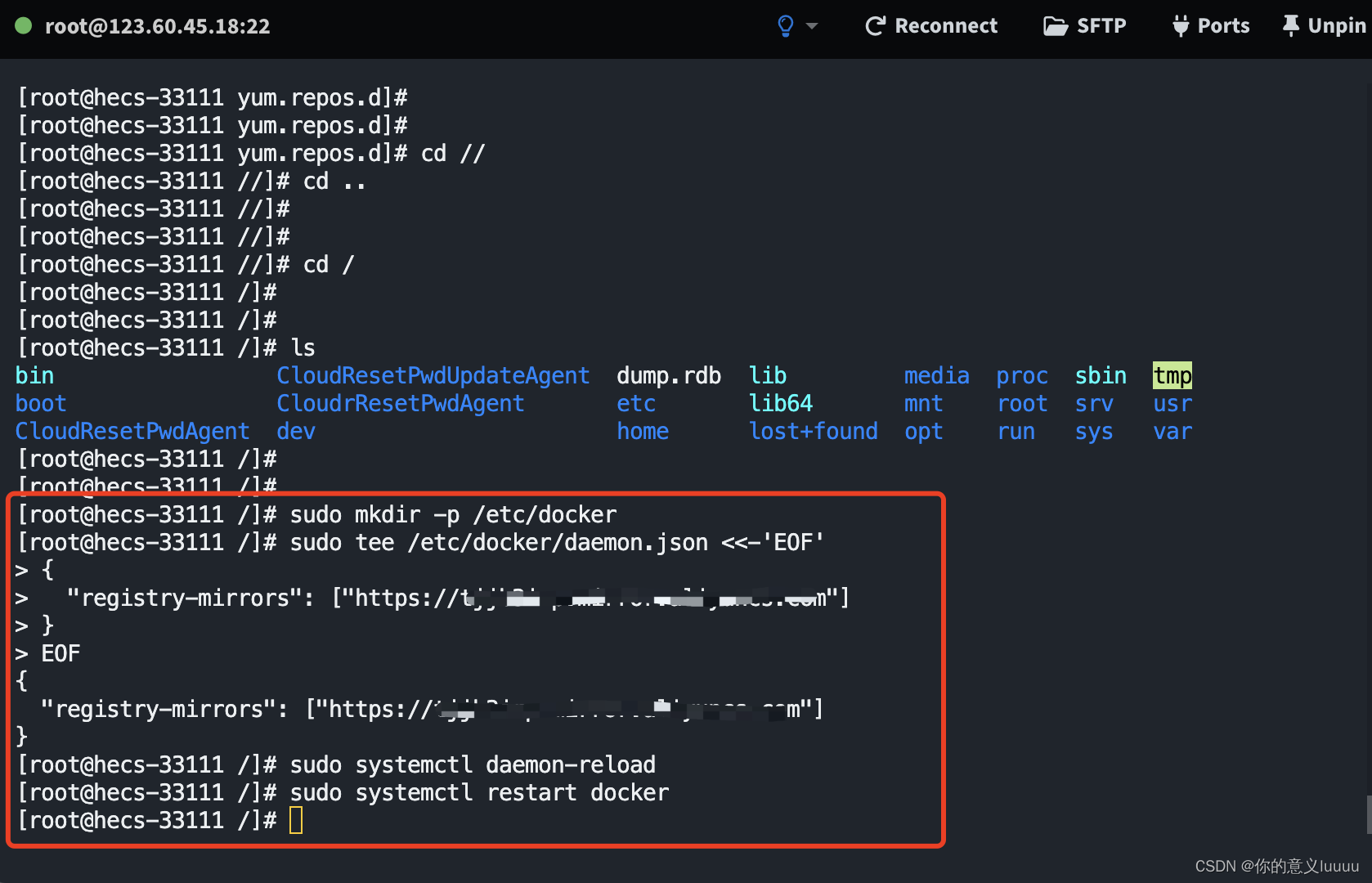Click the 'mnt' directory name

pos(924,403)
